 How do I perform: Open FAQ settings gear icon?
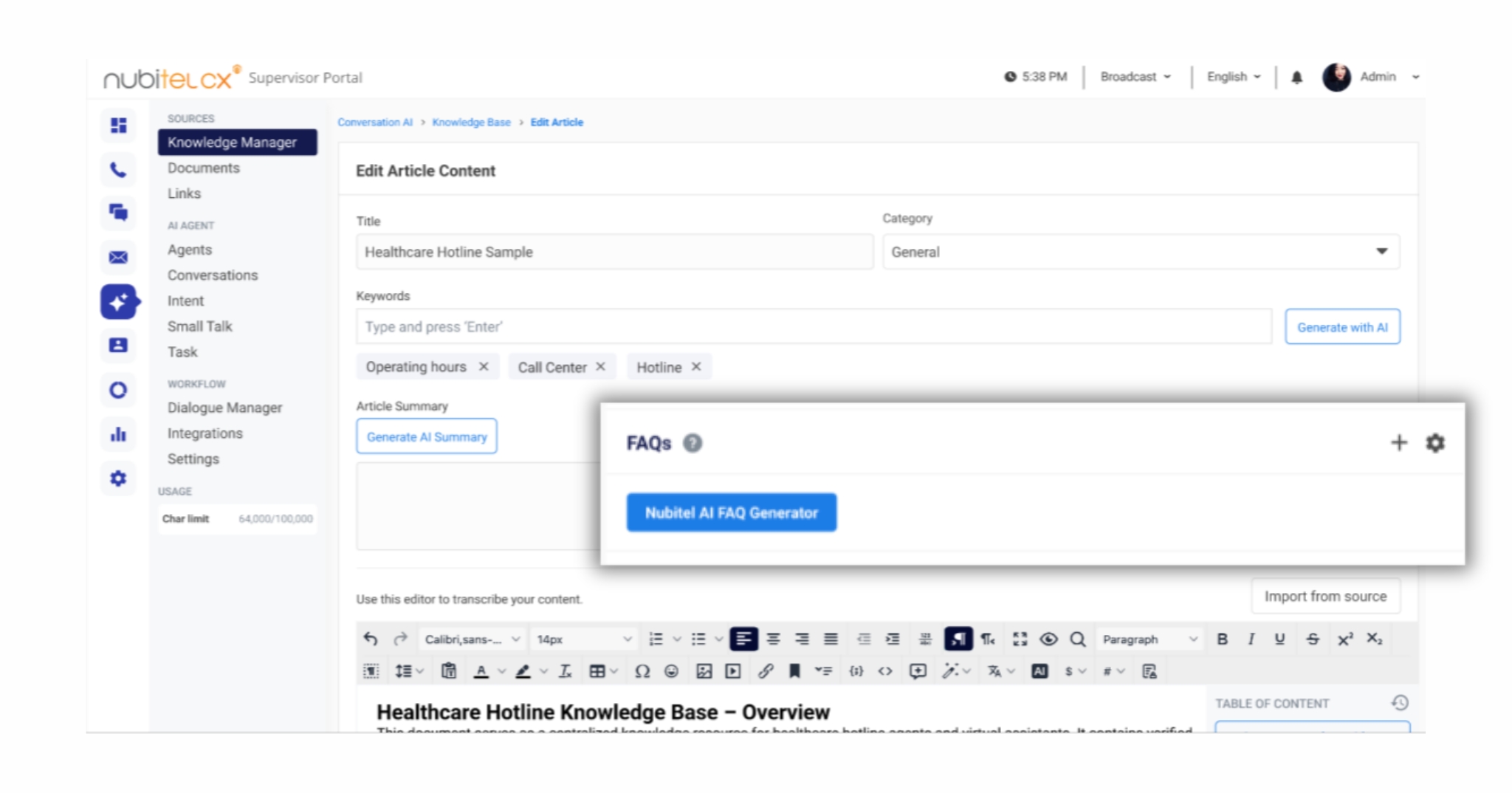point(1434,443)
